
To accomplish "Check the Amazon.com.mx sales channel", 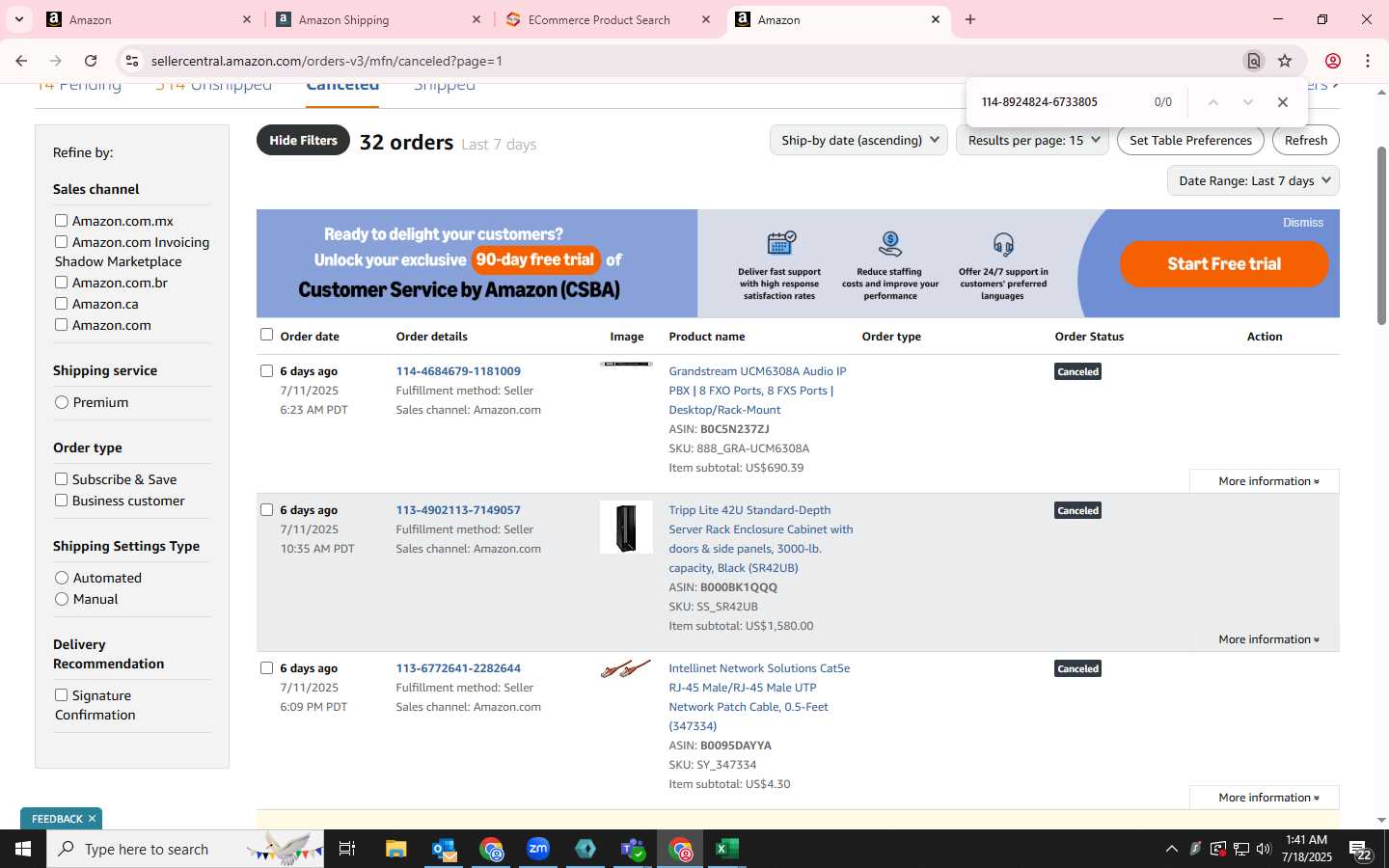I will pos(61,221).
